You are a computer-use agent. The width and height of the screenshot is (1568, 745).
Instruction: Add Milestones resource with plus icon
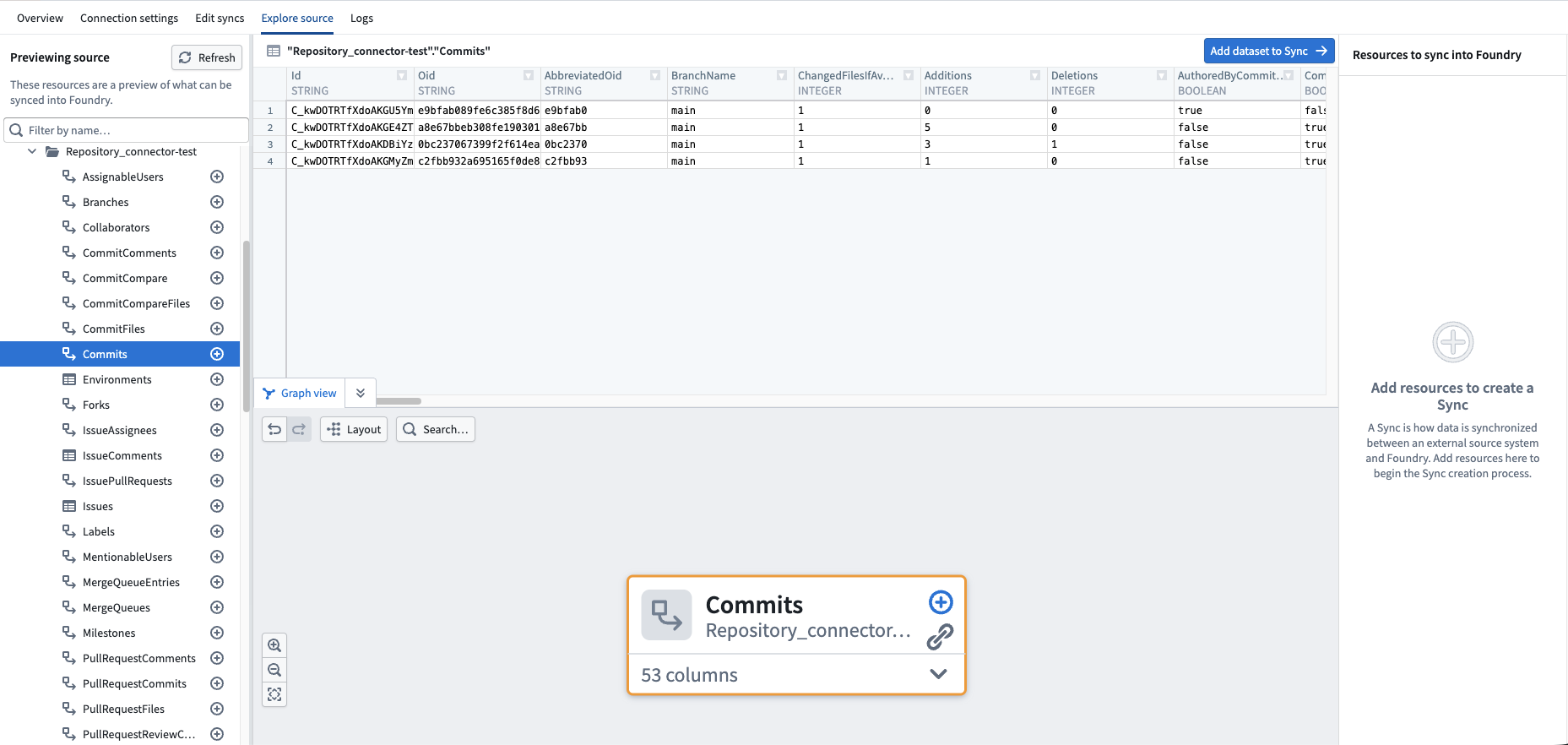tap(217, 633)
